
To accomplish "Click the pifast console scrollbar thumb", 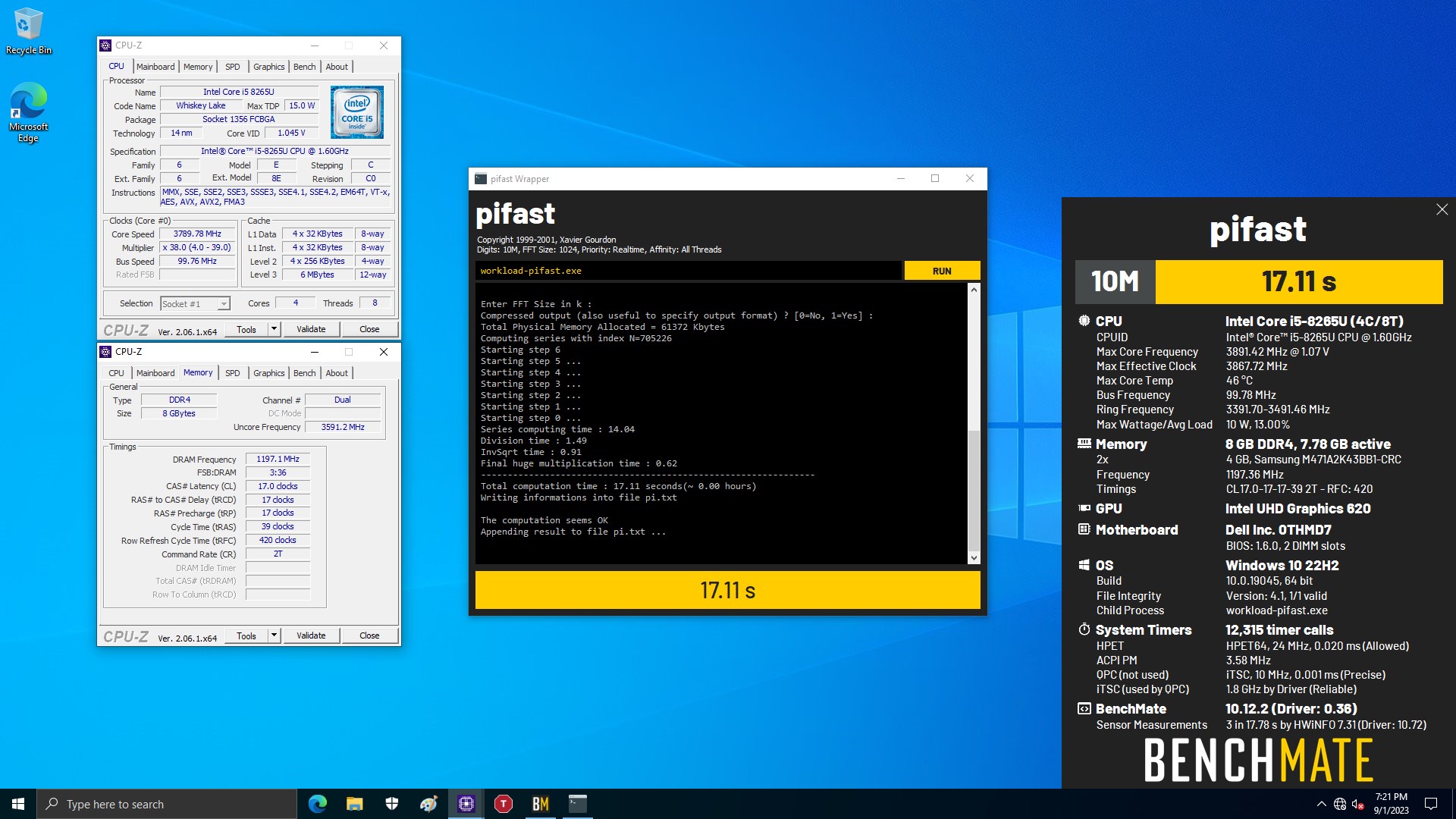I will click(x=974, y=490).
